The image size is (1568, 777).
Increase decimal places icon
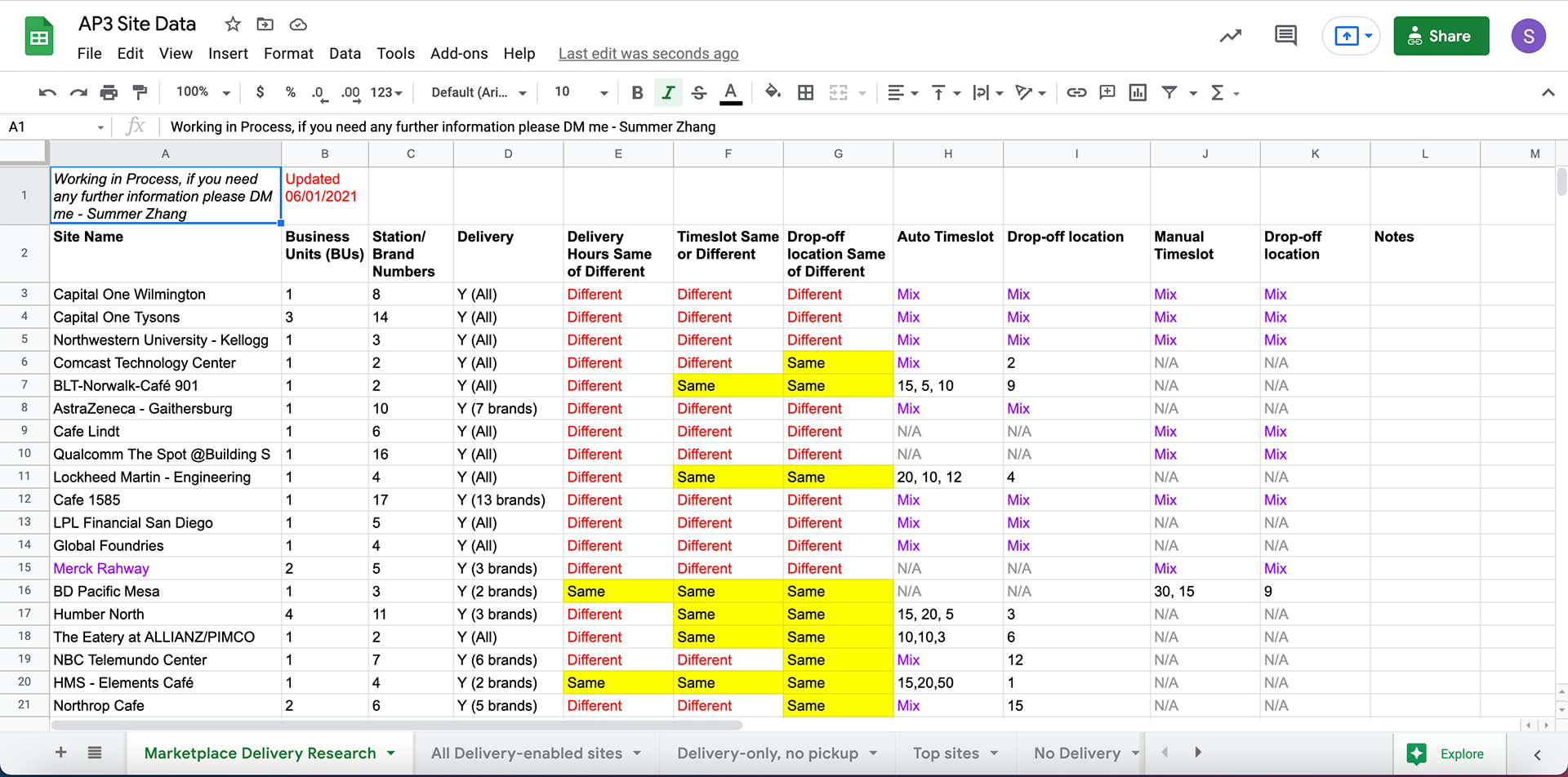350,93
